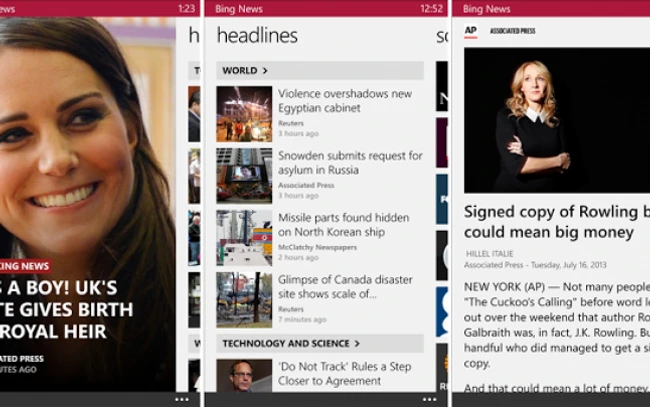Open the Snowden asylum story thumbnail

point(244,175)
